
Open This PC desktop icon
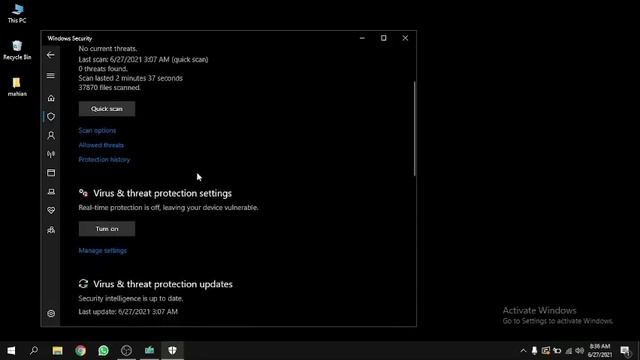pos(17,13)
